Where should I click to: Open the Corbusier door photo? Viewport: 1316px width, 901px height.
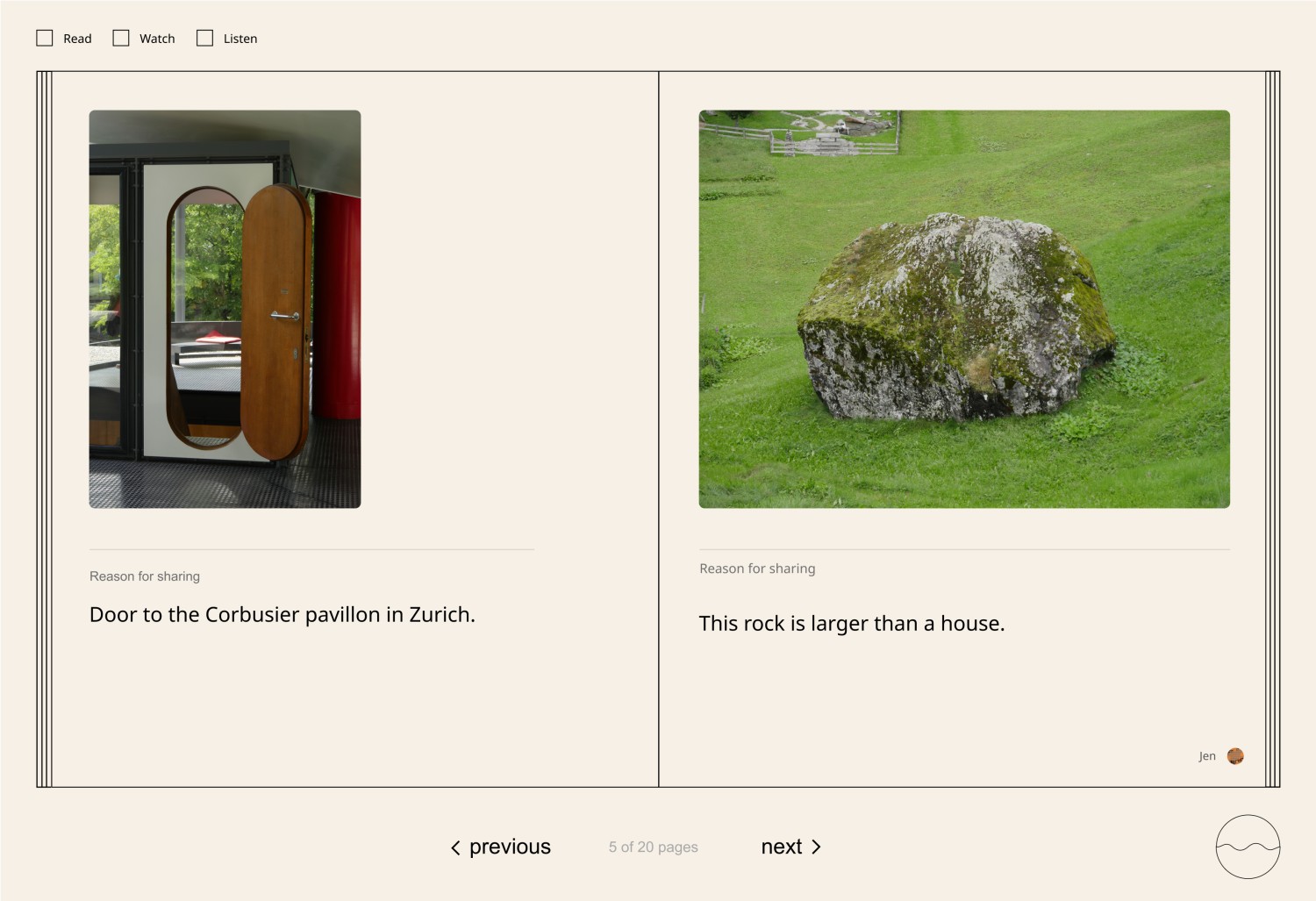click(x=225, y=309)
